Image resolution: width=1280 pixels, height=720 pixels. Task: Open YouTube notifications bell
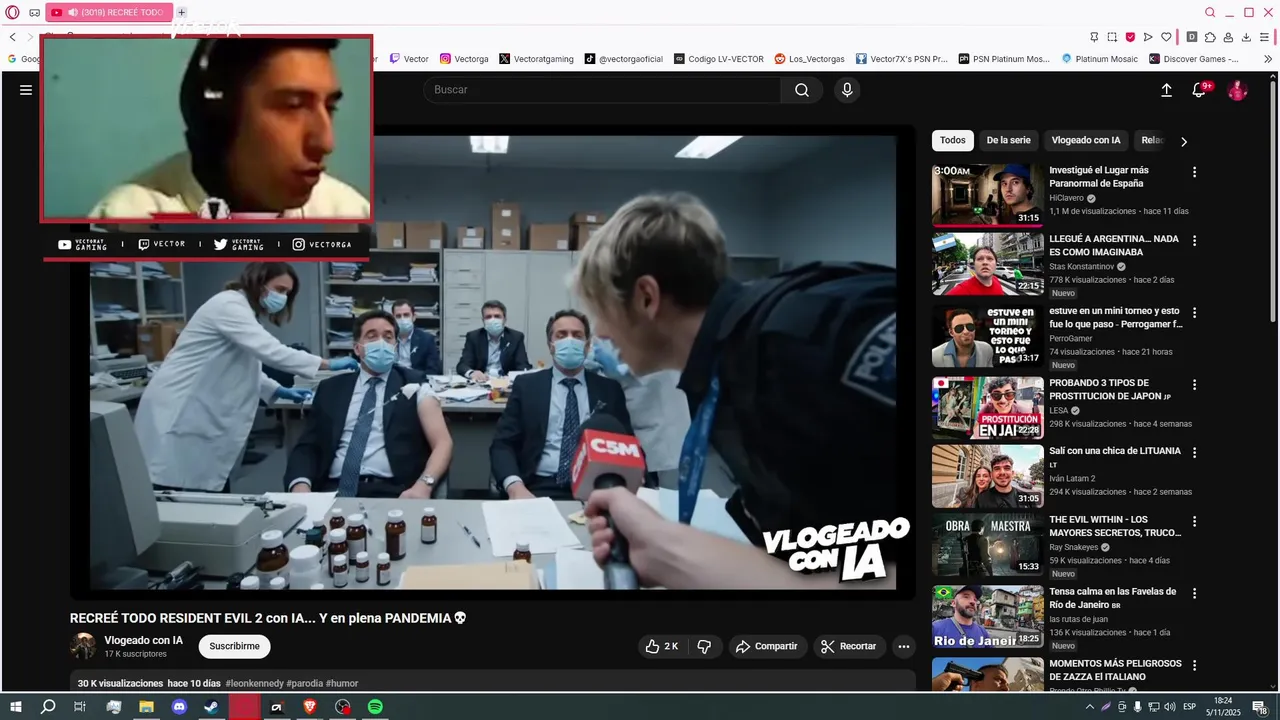(1199, 90)
